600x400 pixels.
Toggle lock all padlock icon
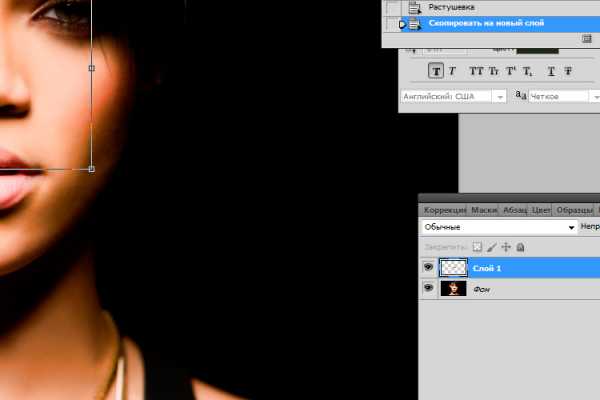coord(520,246)
